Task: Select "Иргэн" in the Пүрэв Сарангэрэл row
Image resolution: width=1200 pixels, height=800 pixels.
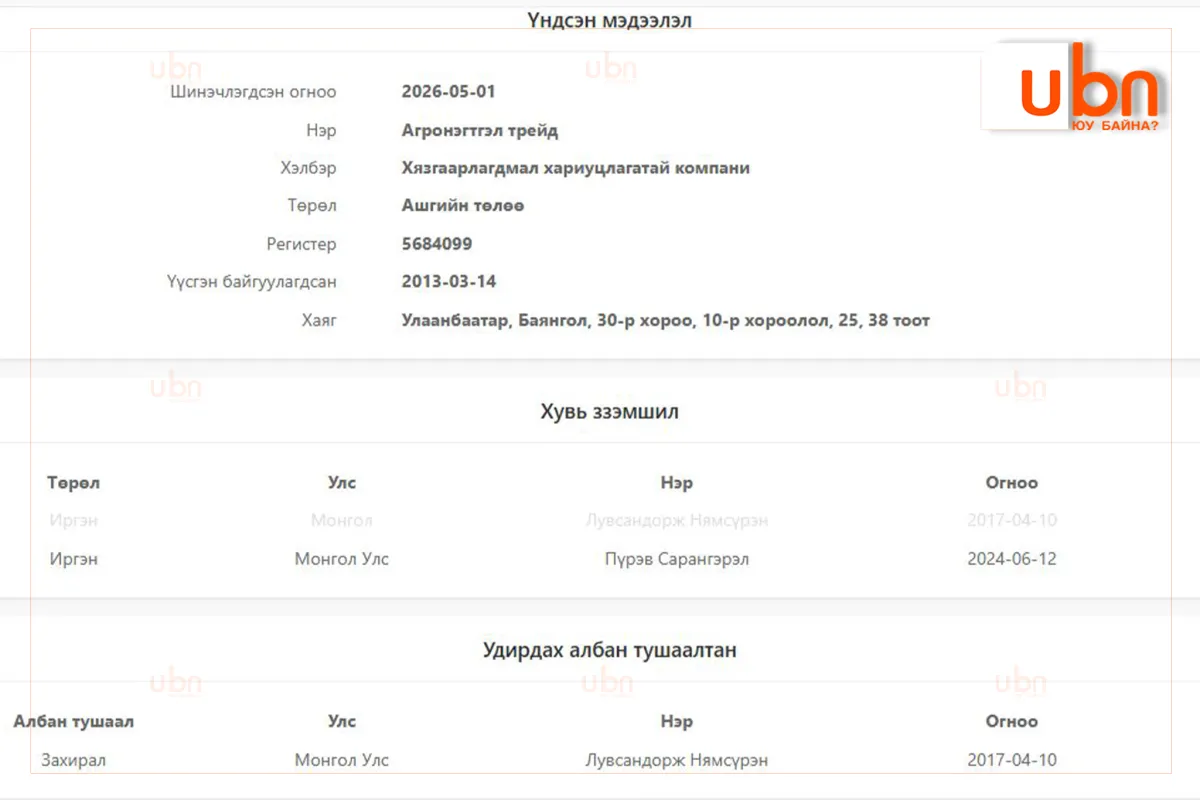Action: (x=74, y=559)
